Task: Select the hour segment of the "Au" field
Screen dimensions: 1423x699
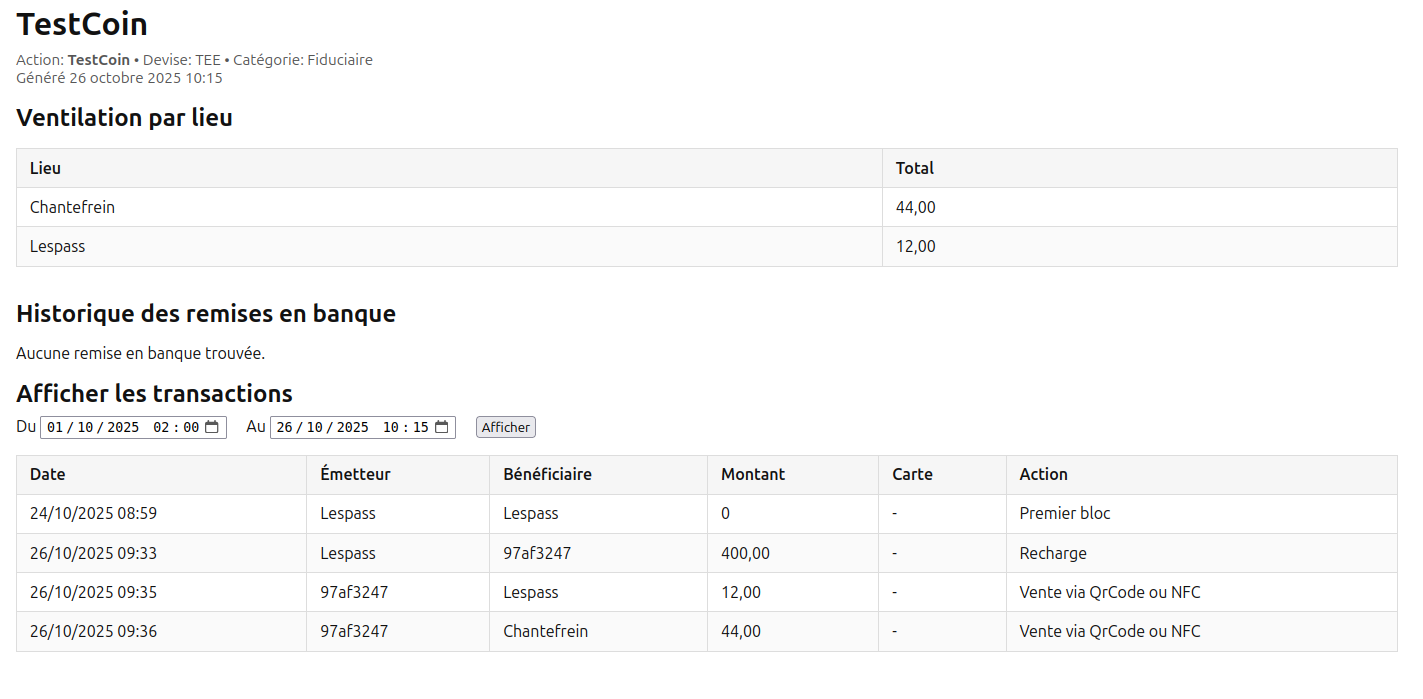Action: point(391,427)
